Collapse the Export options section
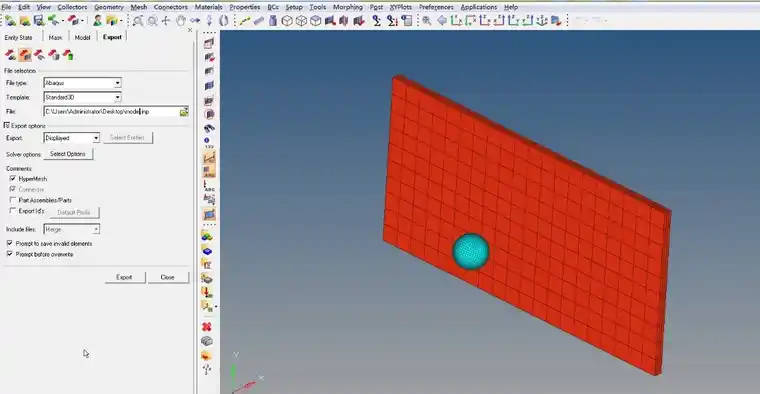 (x=7, y=126)
